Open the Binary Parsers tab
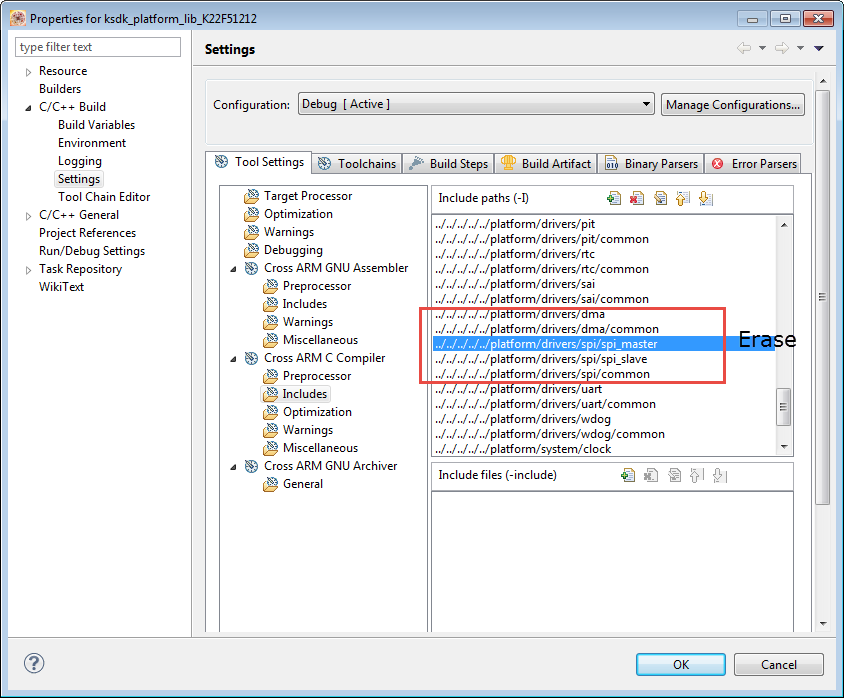 pyautogui.click(x=651, y=164)
